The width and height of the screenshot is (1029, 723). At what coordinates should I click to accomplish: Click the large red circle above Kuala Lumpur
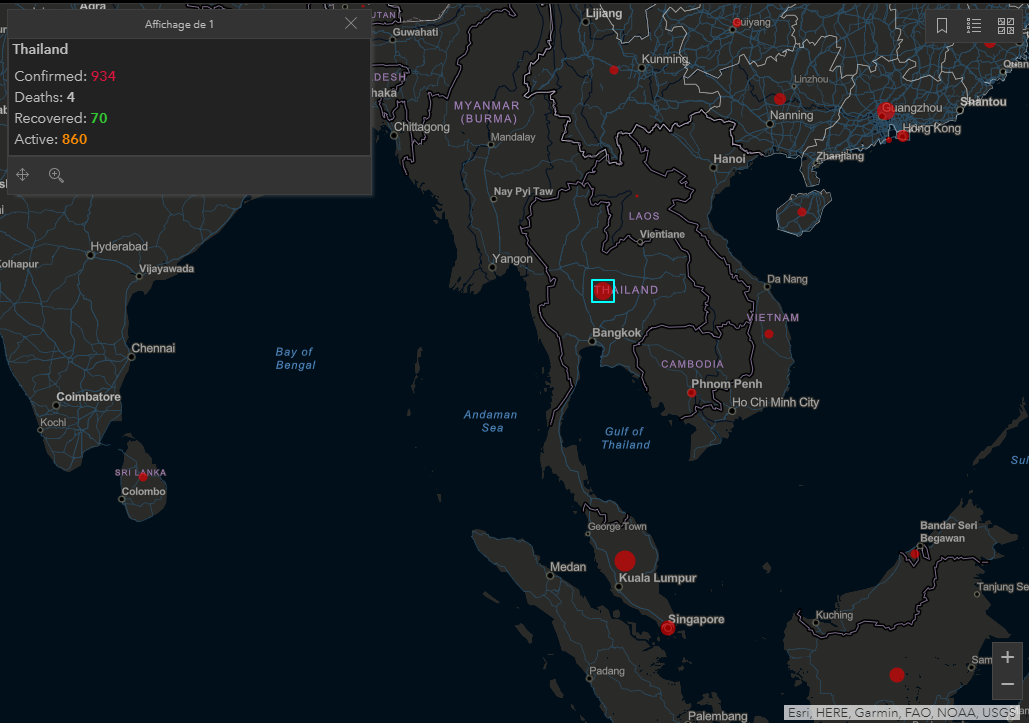(x=625, y=561)
